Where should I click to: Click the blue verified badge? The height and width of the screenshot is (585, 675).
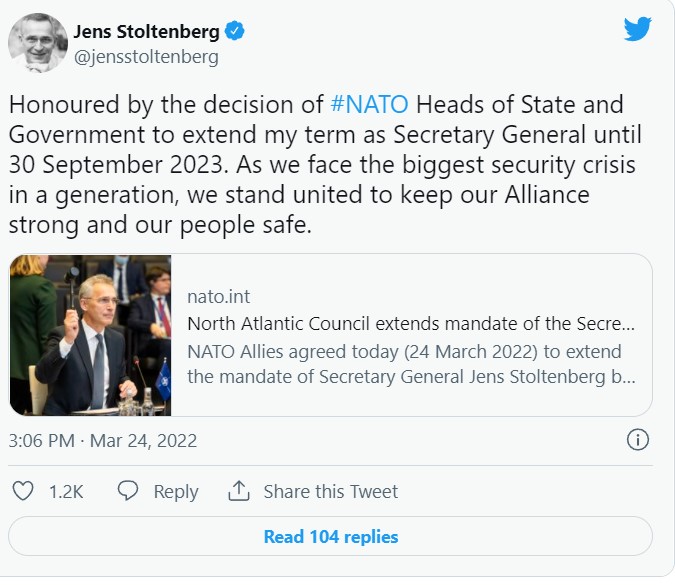coord(234,32)
